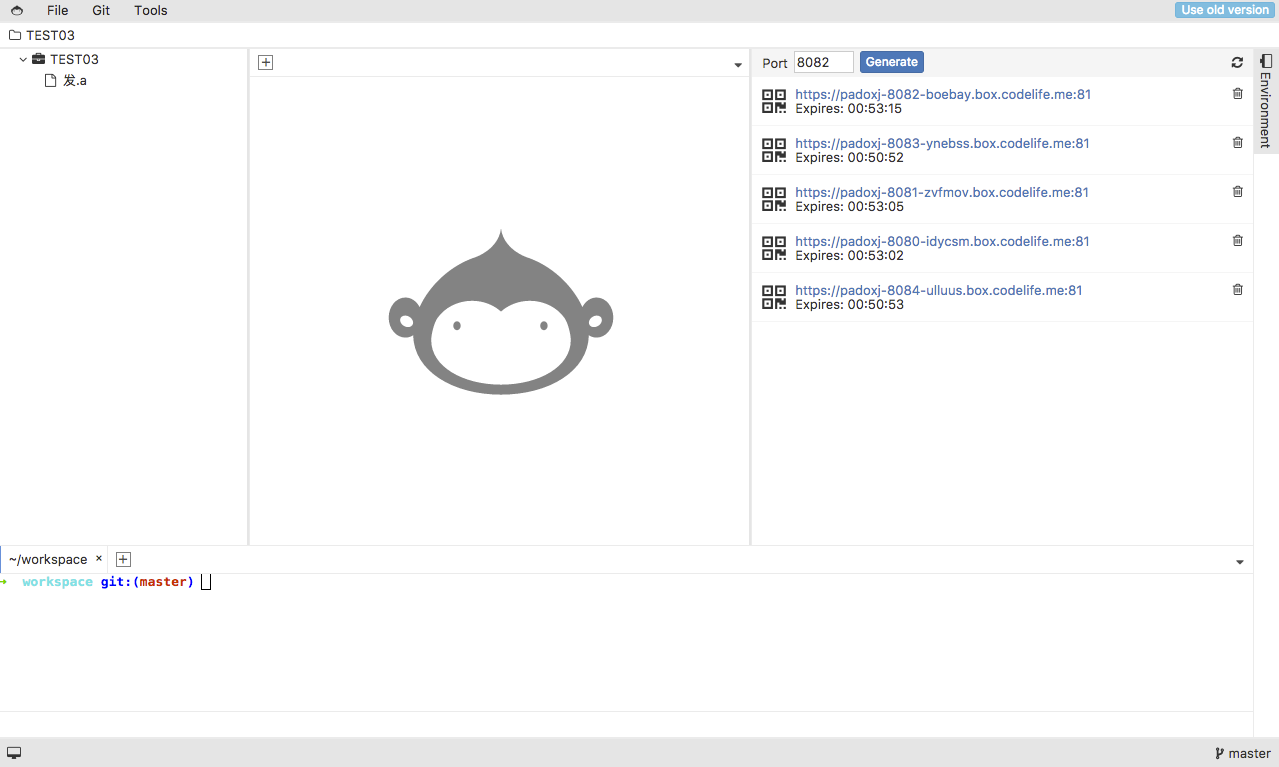1279x767 pixels.
Task: Open the Git menu
Action: pos(101,10)
